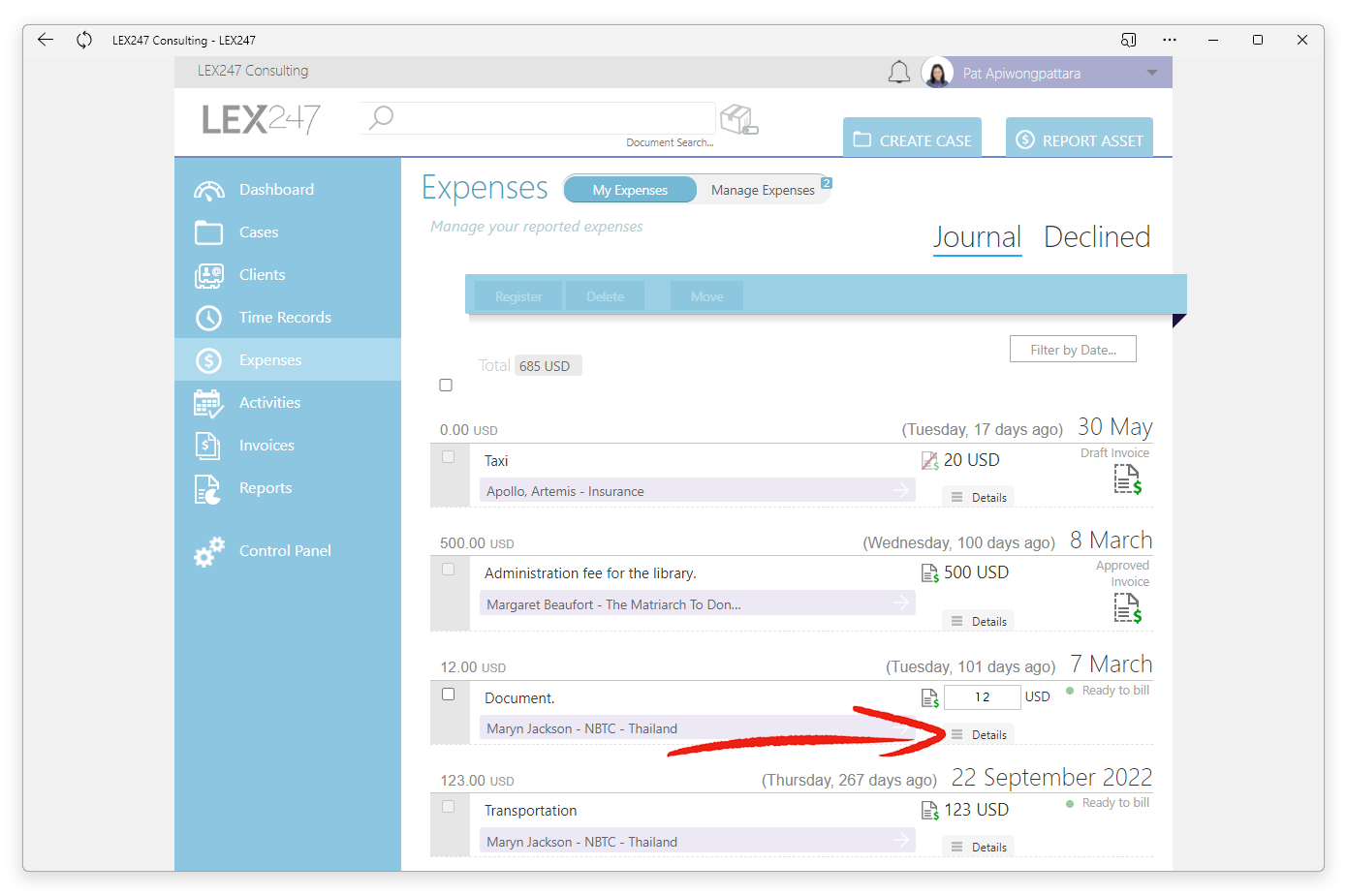Screen dimensions: 1347x896
Task: Click the Delete button
Action: coord(605,296)
